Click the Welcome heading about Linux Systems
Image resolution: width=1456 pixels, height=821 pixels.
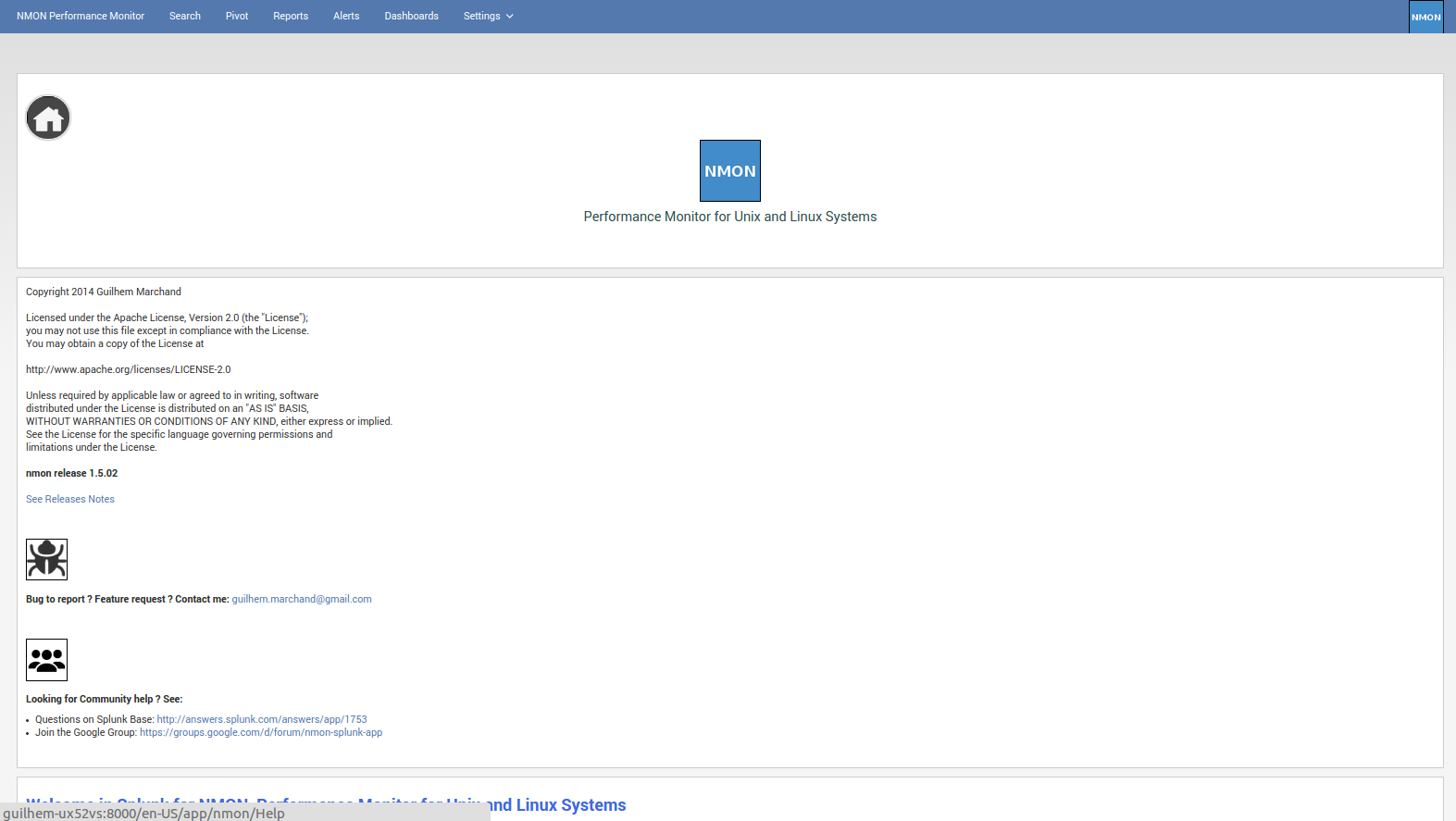coord(326,804)
